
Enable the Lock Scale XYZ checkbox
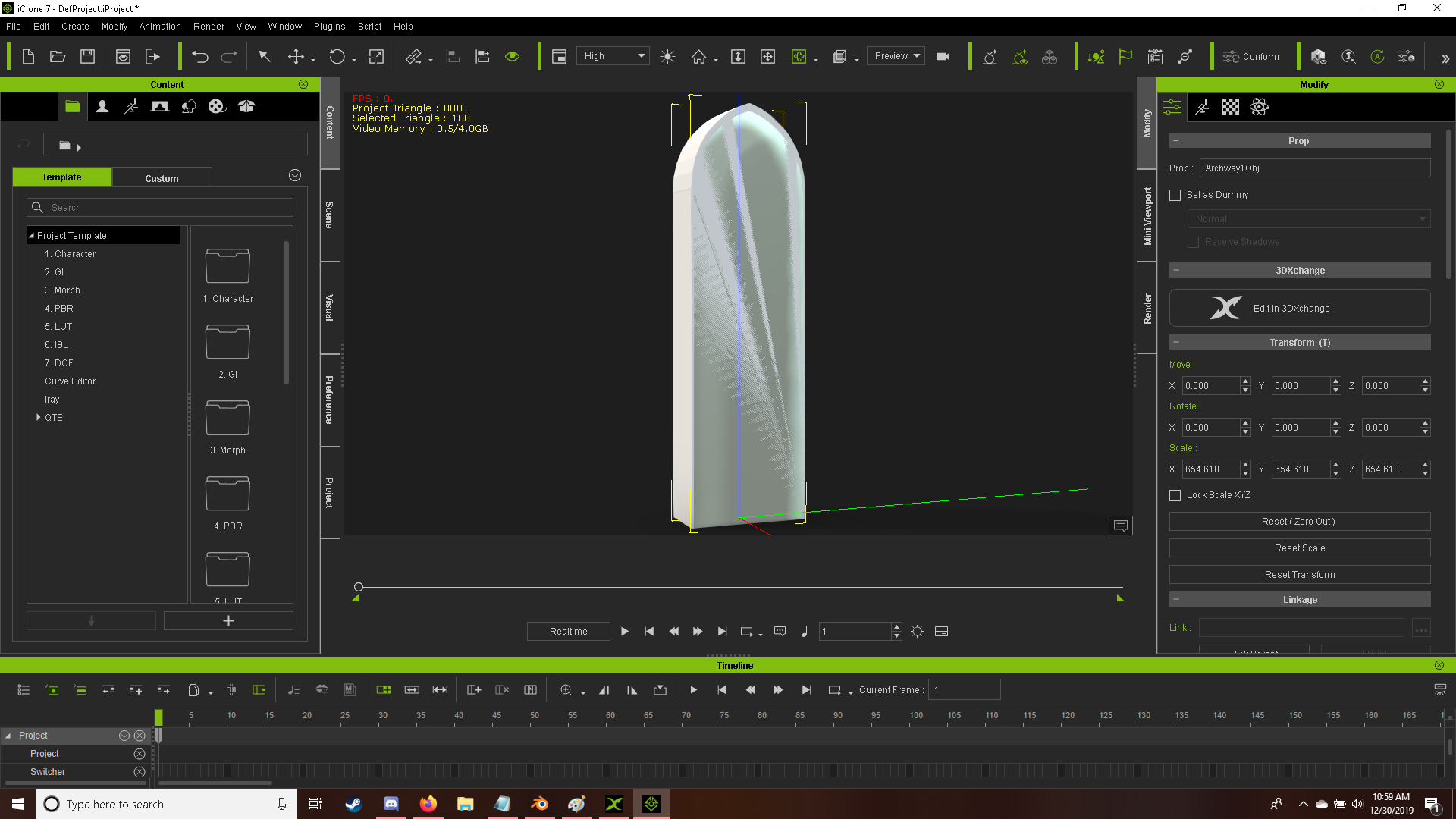pyautogui.click(x=1175, y=495)
